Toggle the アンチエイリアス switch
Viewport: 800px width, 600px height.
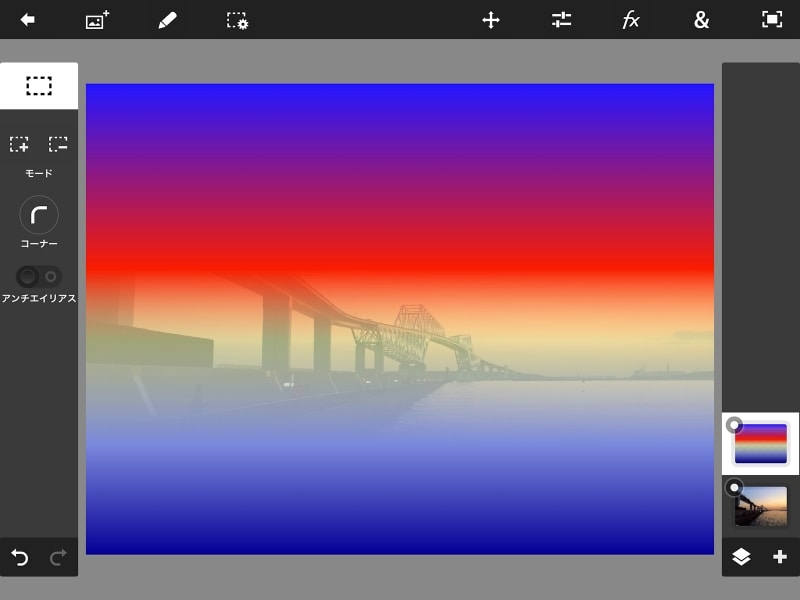(39, 276)
